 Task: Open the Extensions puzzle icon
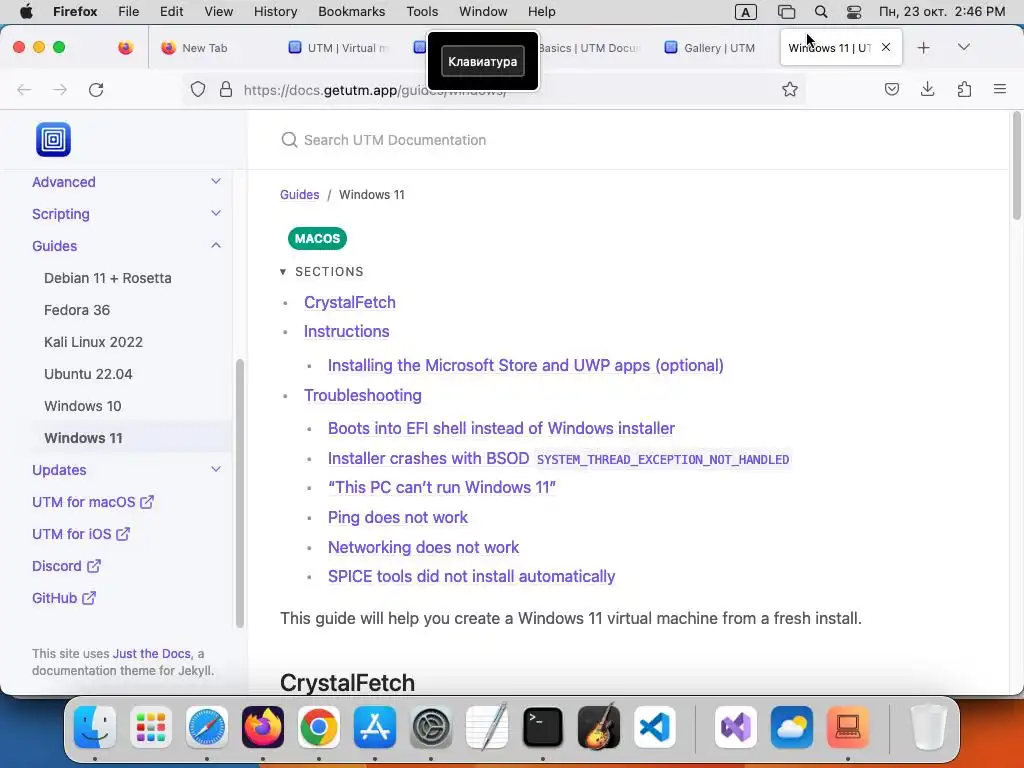pyautogui.click(x=964, y=89)
